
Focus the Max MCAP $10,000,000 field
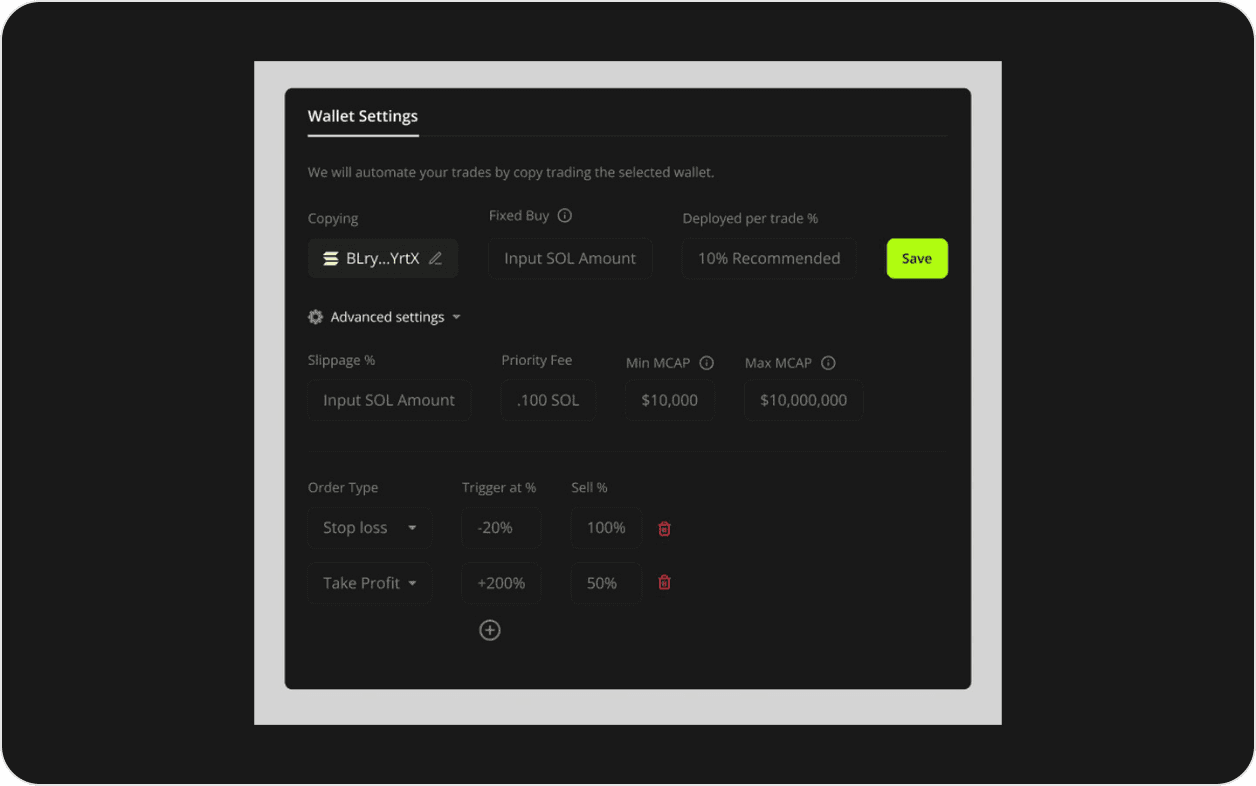(x=804, y=400)
